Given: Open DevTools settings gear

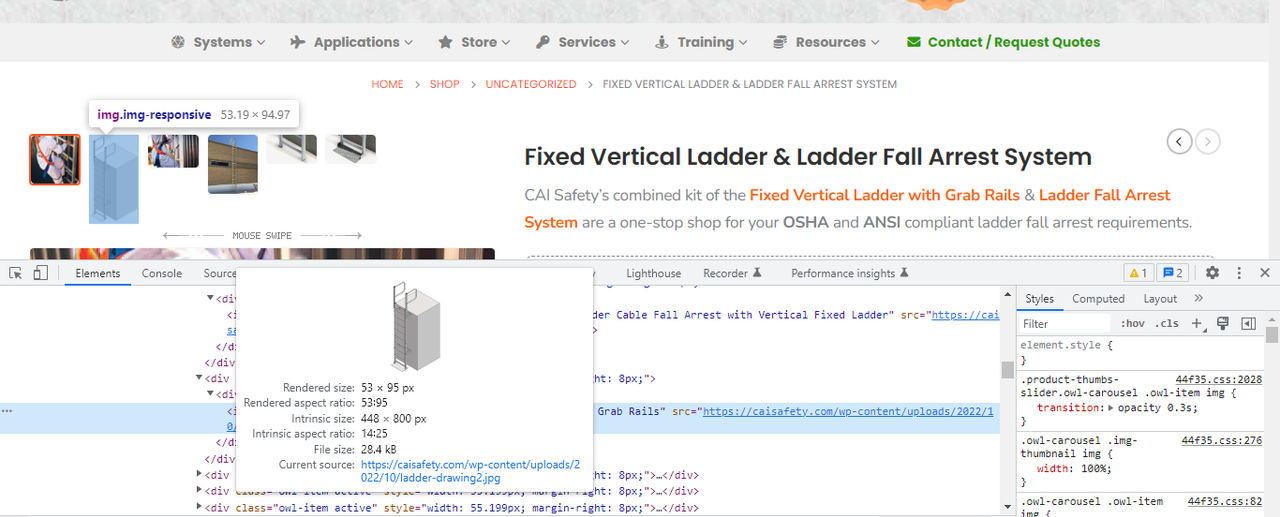Looking at the screenshot, I should [1212, 273].
